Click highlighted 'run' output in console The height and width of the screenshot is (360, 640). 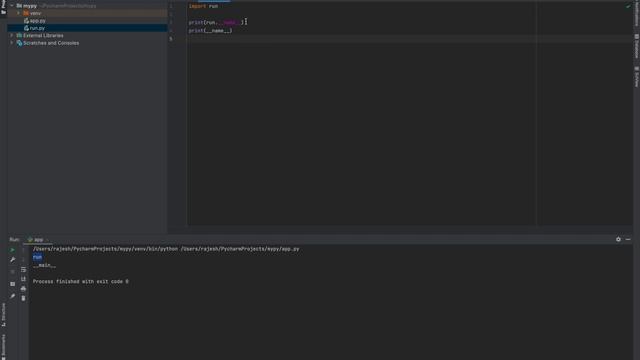37,257
